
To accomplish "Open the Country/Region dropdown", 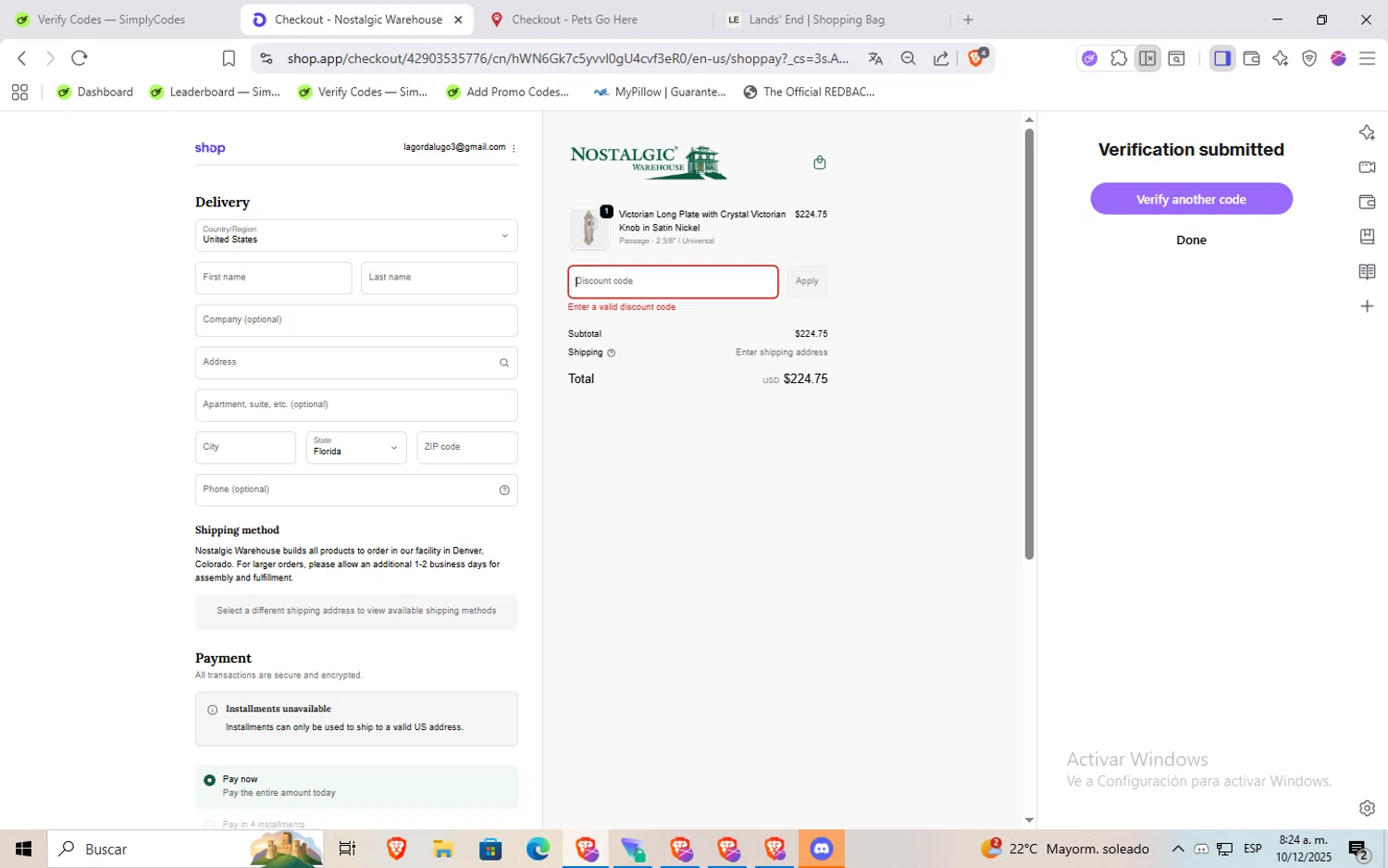I will click(x=356, y=235).
